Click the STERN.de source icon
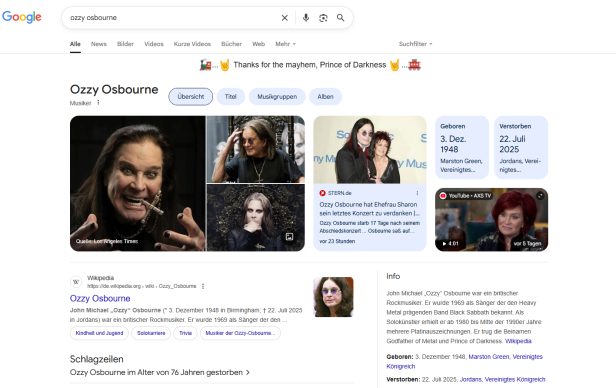Screen dimensions: 616x388 (323, 193)
